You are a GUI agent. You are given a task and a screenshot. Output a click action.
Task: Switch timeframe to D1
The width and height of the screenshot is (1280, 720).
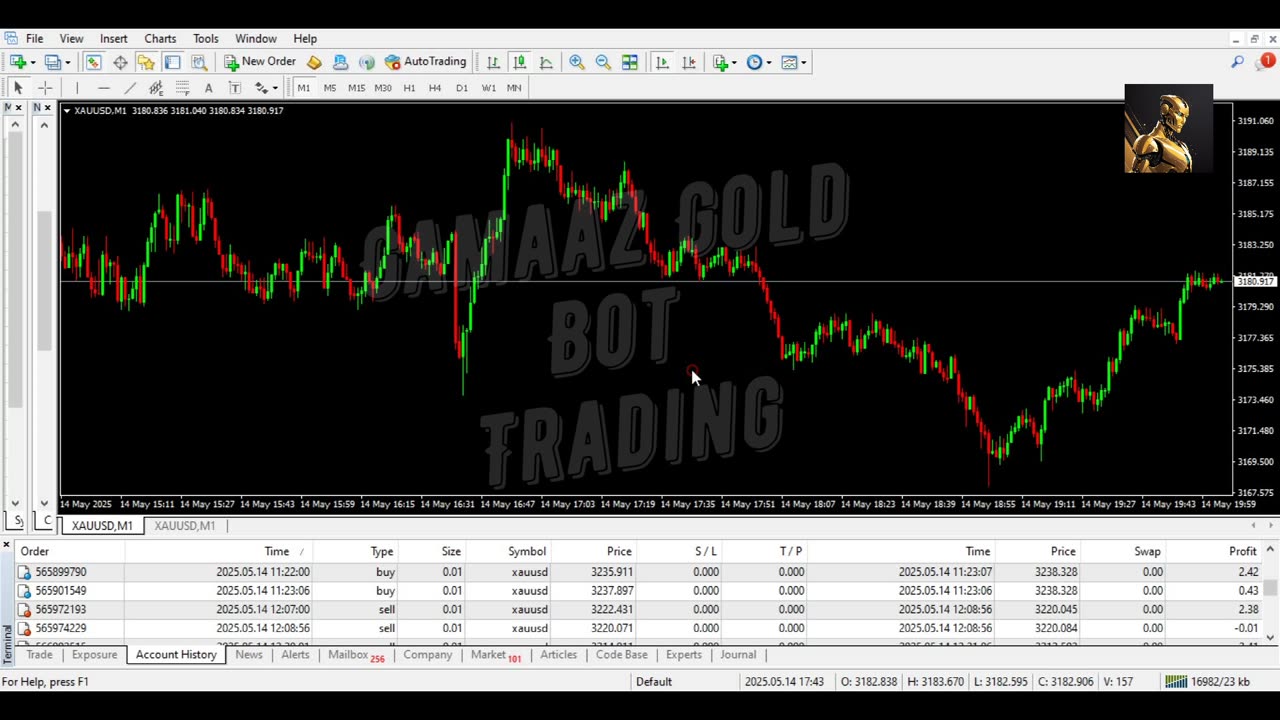(462, 88)
